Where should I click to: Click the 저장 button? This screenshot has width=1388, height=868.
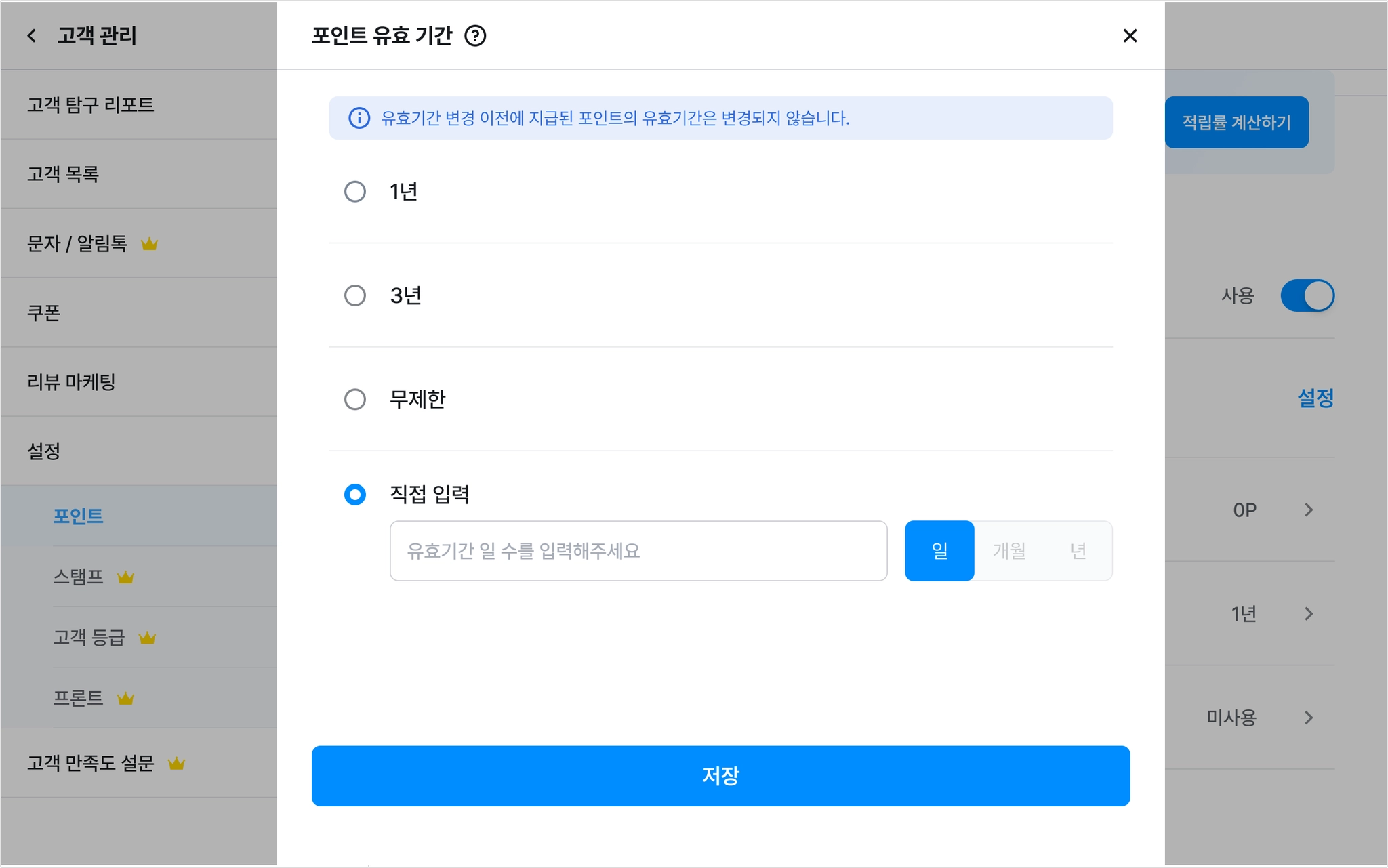pos(720,776)
